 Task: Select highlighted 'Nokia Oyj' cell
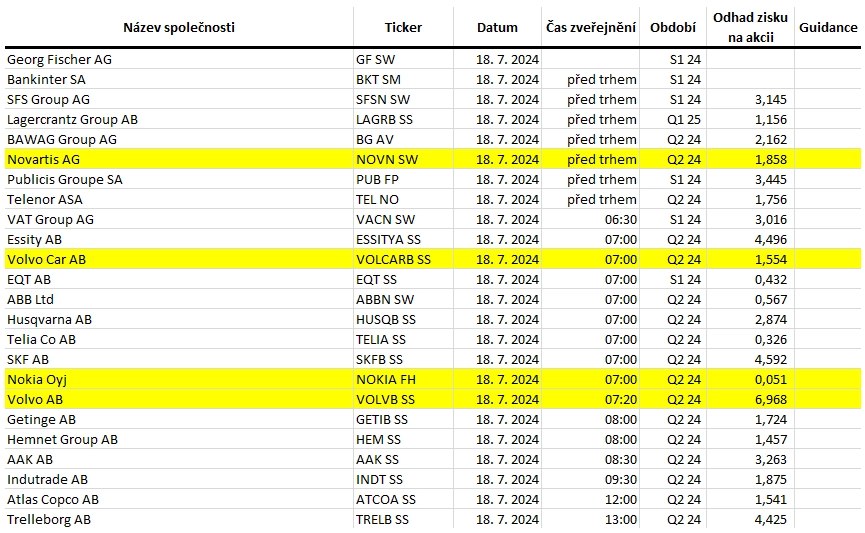pos(37,380)
